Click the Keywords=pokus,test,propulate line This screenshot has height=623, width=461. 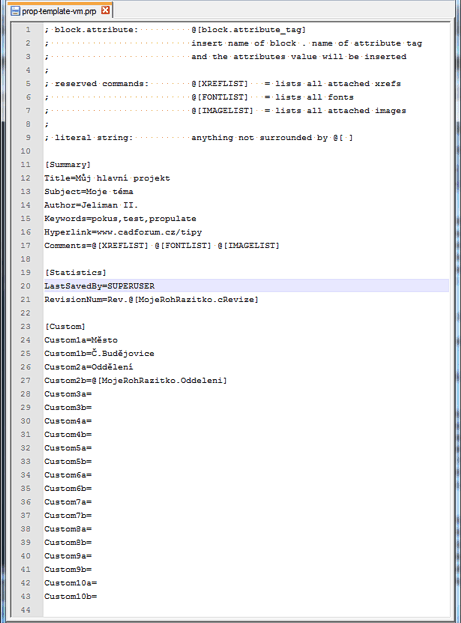coord(120,219)
